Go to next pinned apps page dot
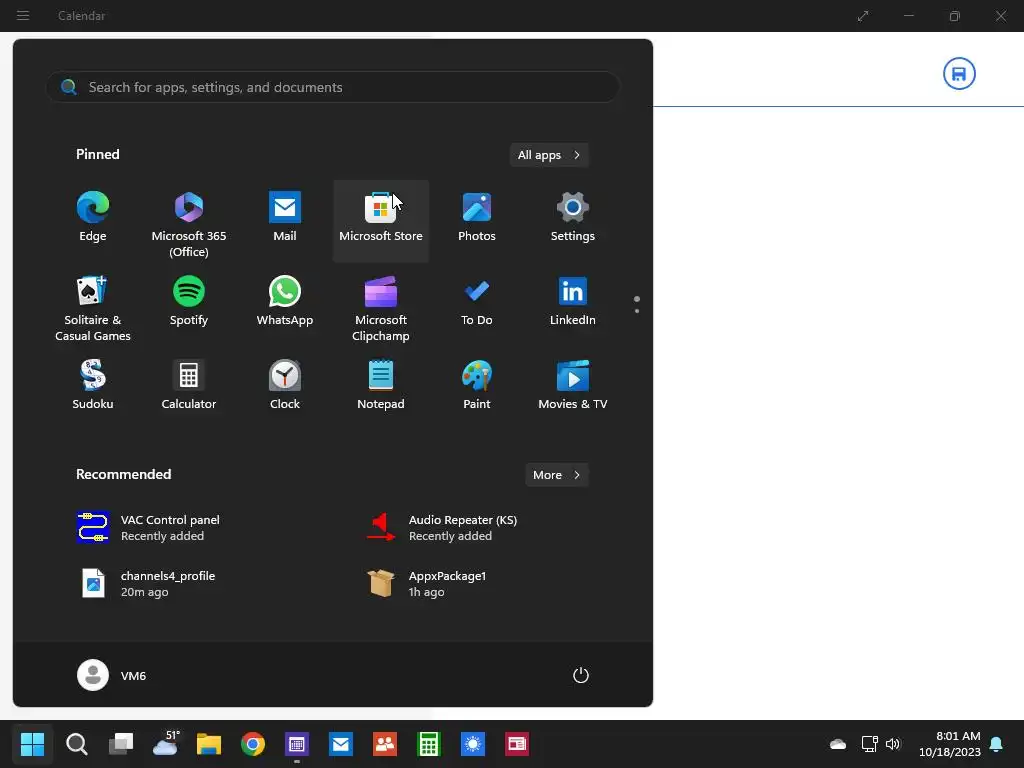Image resolution: width=1024 pixels, height=768 pixels. pyautogui.click(x=637, y=311)
